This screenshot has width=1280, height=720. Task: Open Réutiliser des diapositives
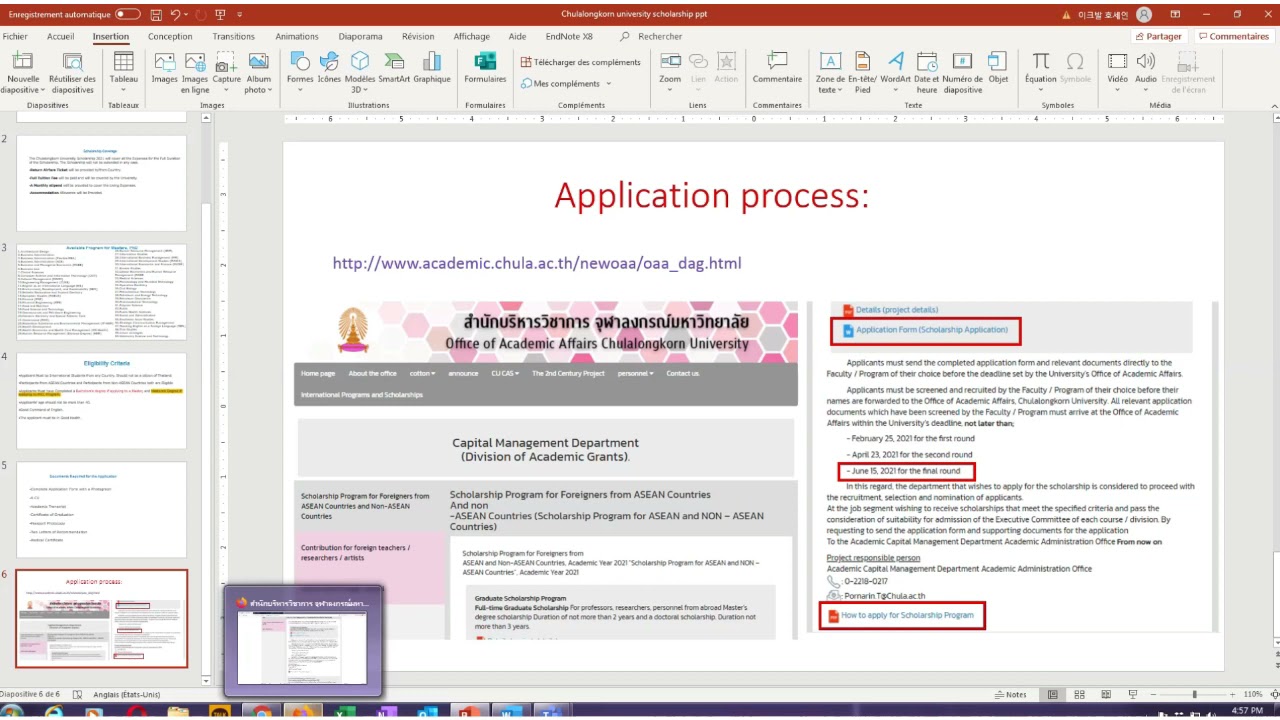click(x=72, y=72)
